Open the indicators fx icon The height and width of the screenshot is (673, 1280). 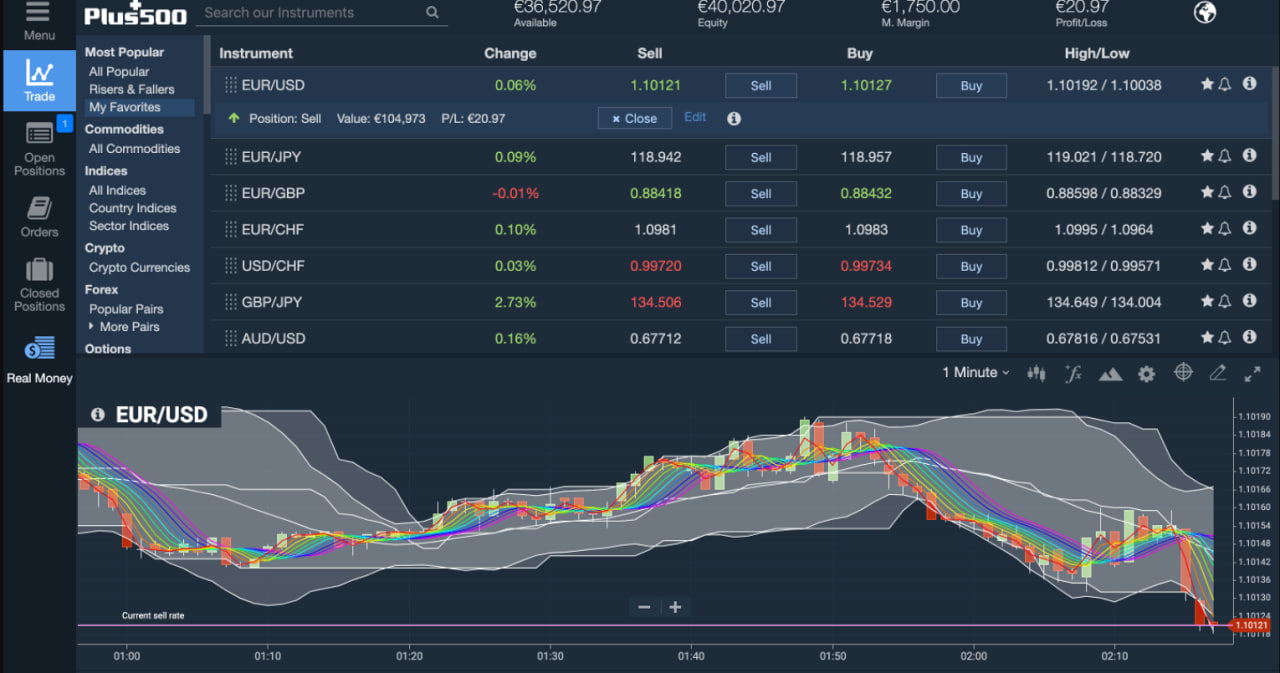[x=1073, y=373]
